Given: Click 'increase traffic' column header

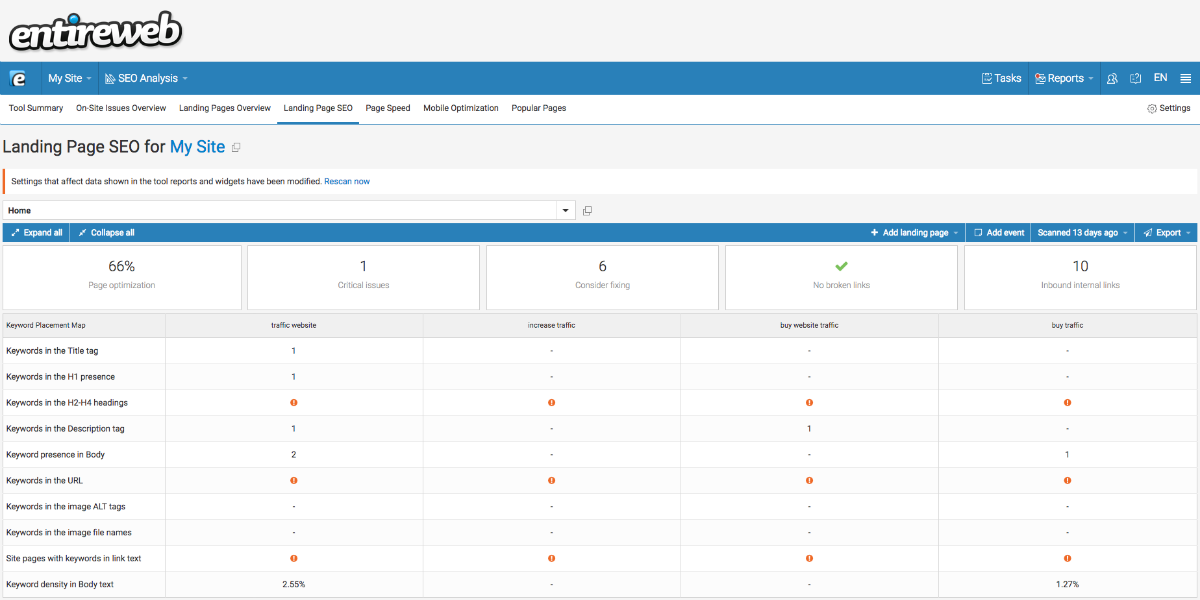Looking at the screenshot, I should click(551, 325).
